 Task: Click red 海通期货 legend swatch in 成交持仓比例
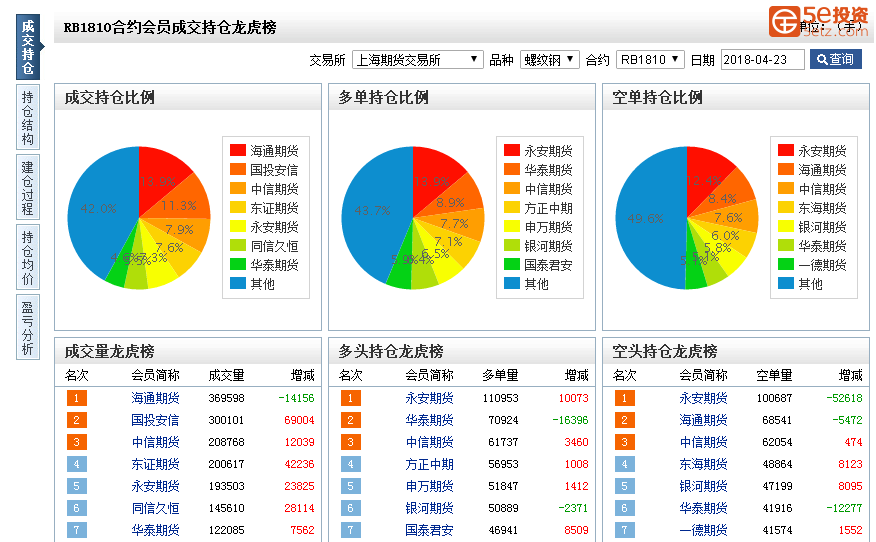(238, 150)
